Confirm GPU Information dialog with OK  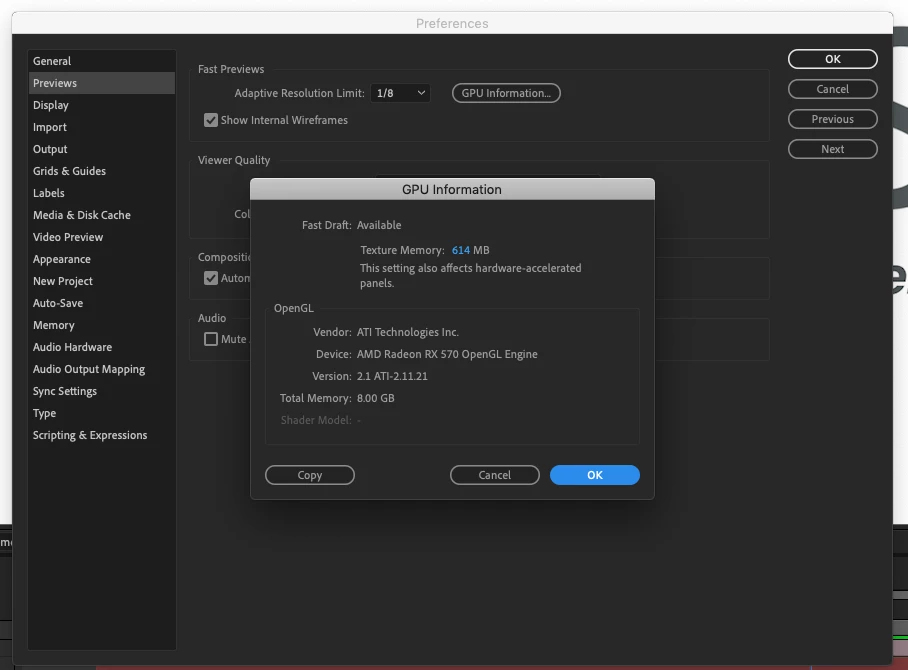pyautogui.click(x=595, y=475)
